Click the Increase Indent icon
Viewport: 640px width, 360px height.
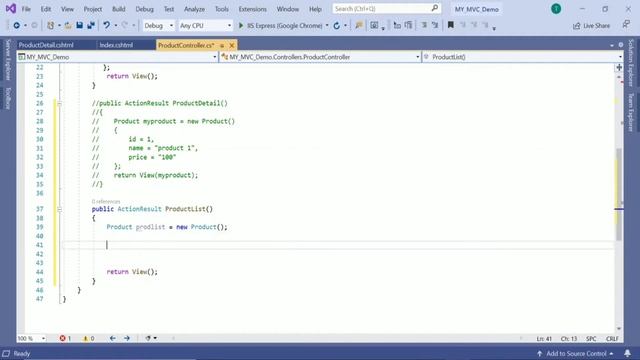click(x=408, y=25)
